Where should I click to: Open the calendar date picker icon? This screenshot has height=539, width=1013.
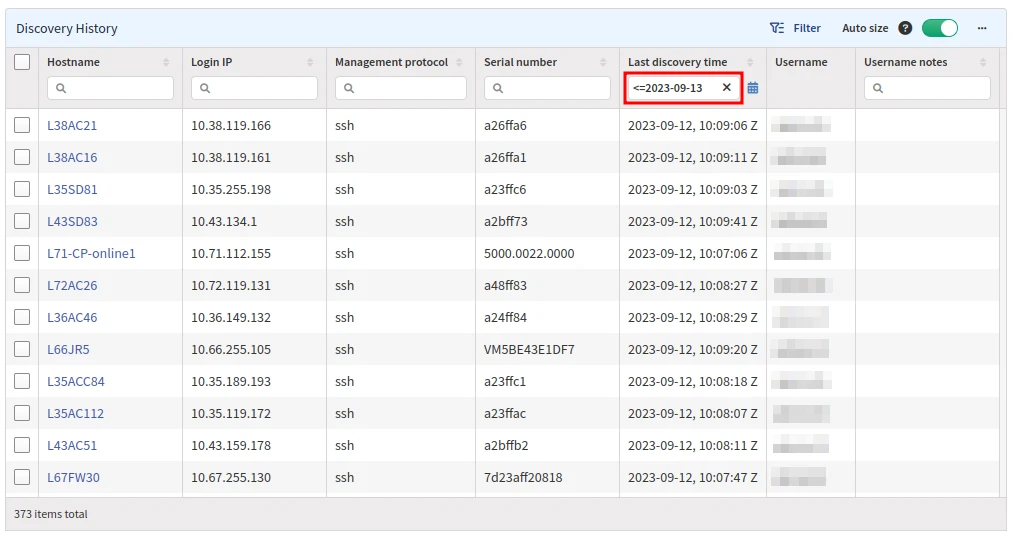pyautogui.click(x=753, y=88)
